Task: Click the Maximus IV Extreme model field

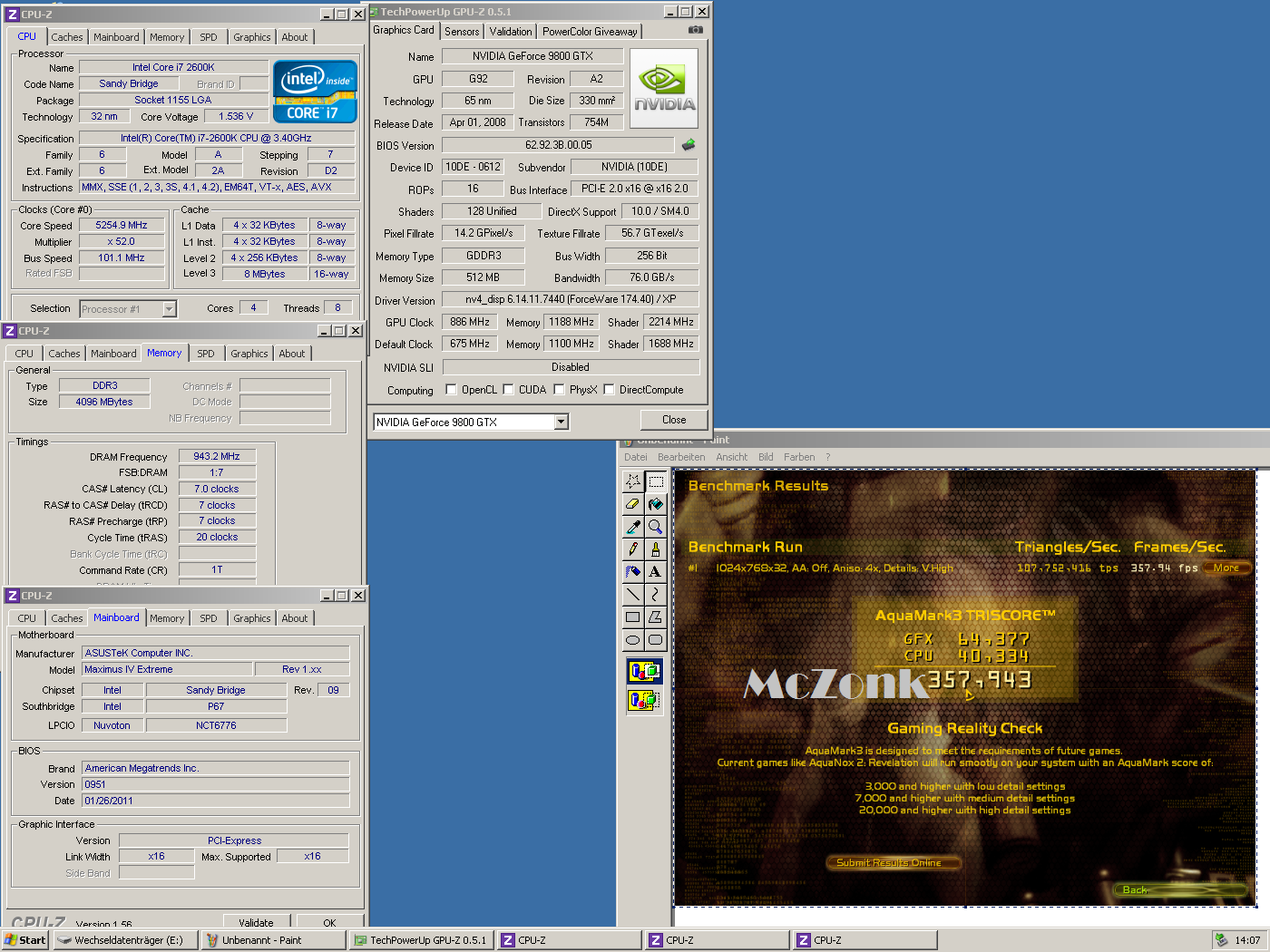Action: (x=166, y=669)
